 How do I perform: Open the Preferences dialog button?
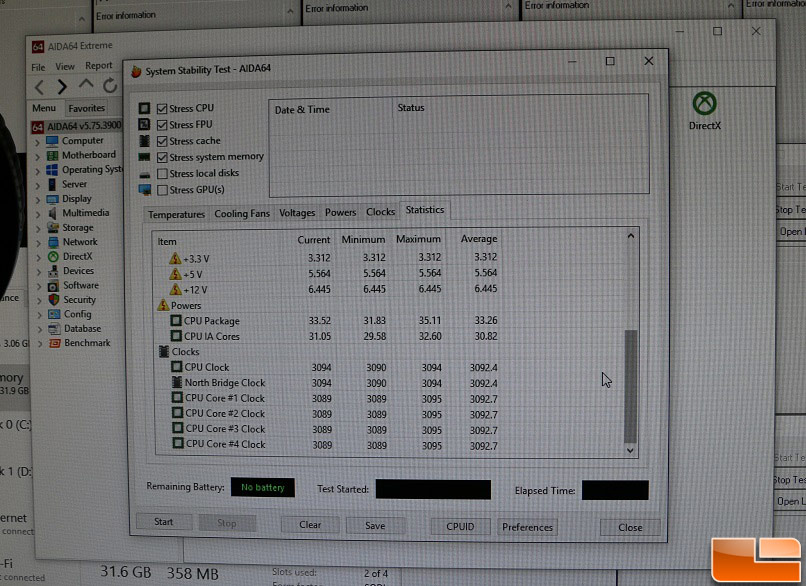click(527, 527)
